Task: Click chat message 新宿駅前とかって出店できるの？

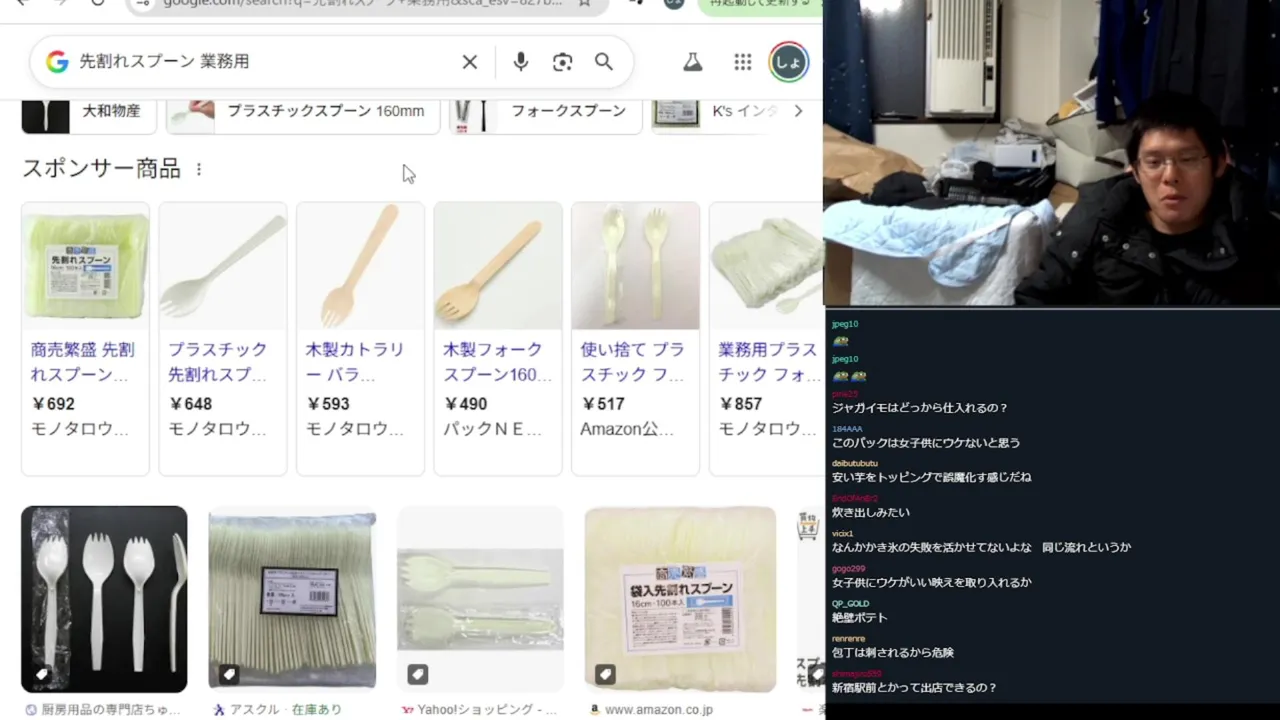Action: [914, 688]
